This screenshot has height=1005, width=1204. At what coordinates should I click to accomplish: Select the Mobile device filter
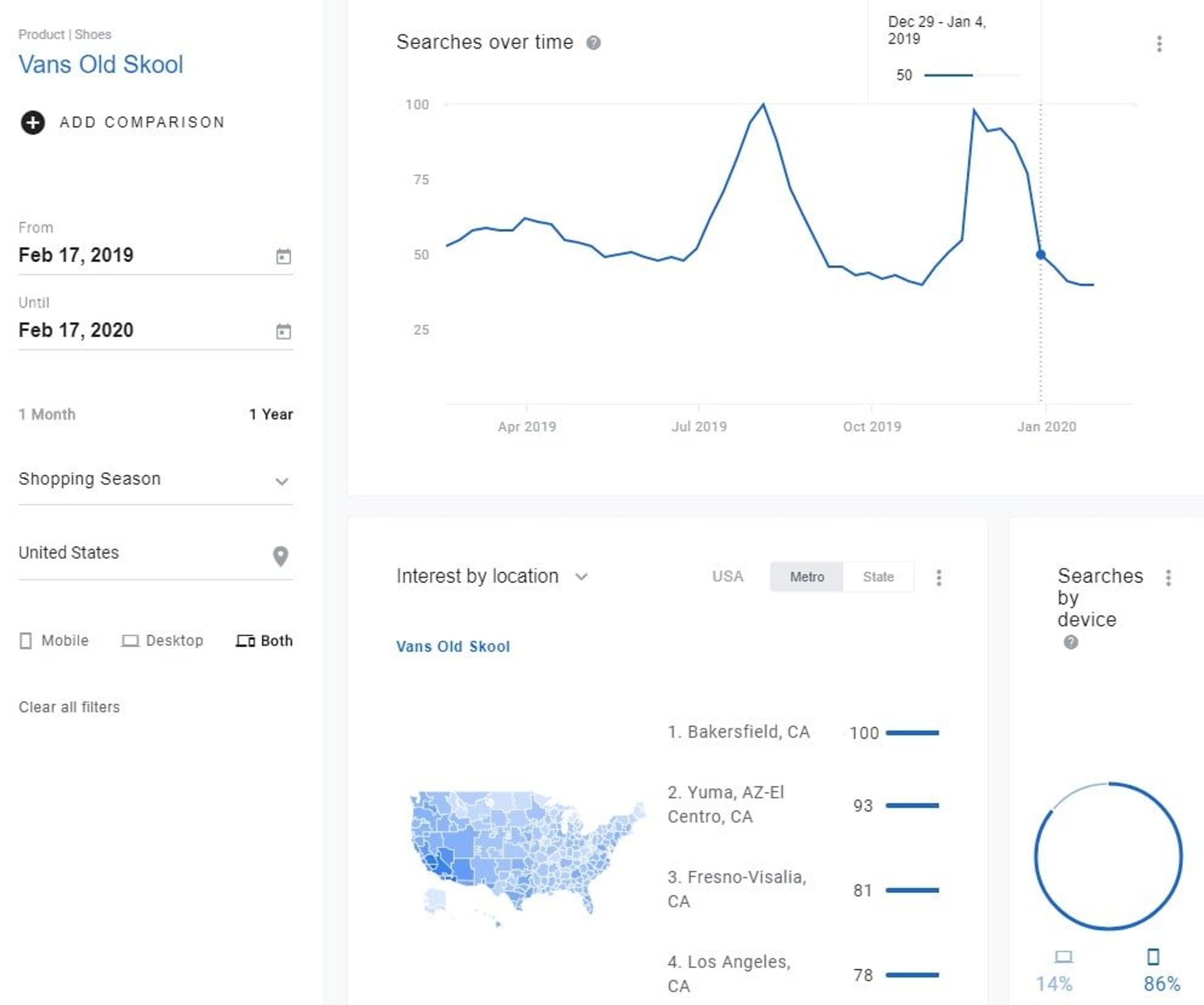[54, 640]
